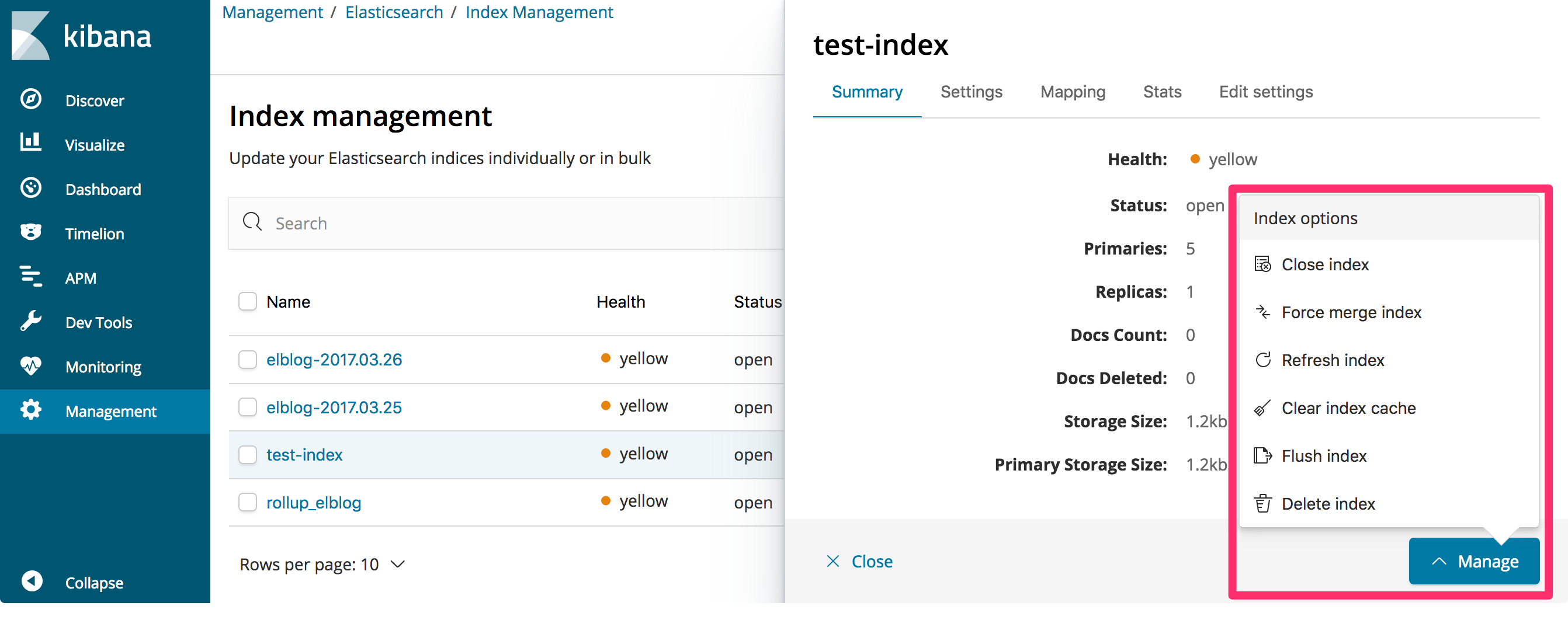This screenshot has height=627, width=1568.
Task: Sort by the Status column header
Action: click(757, 302)
